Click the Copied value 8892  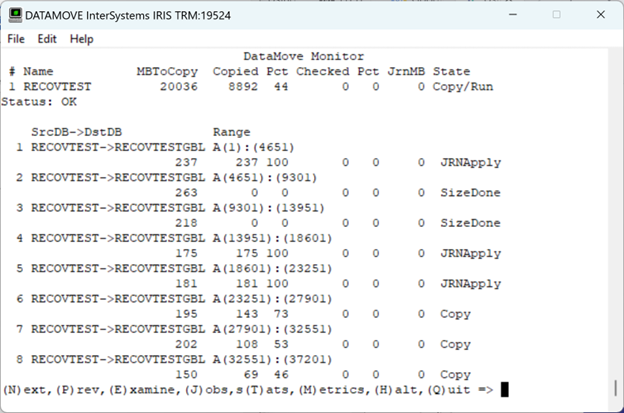243,86
